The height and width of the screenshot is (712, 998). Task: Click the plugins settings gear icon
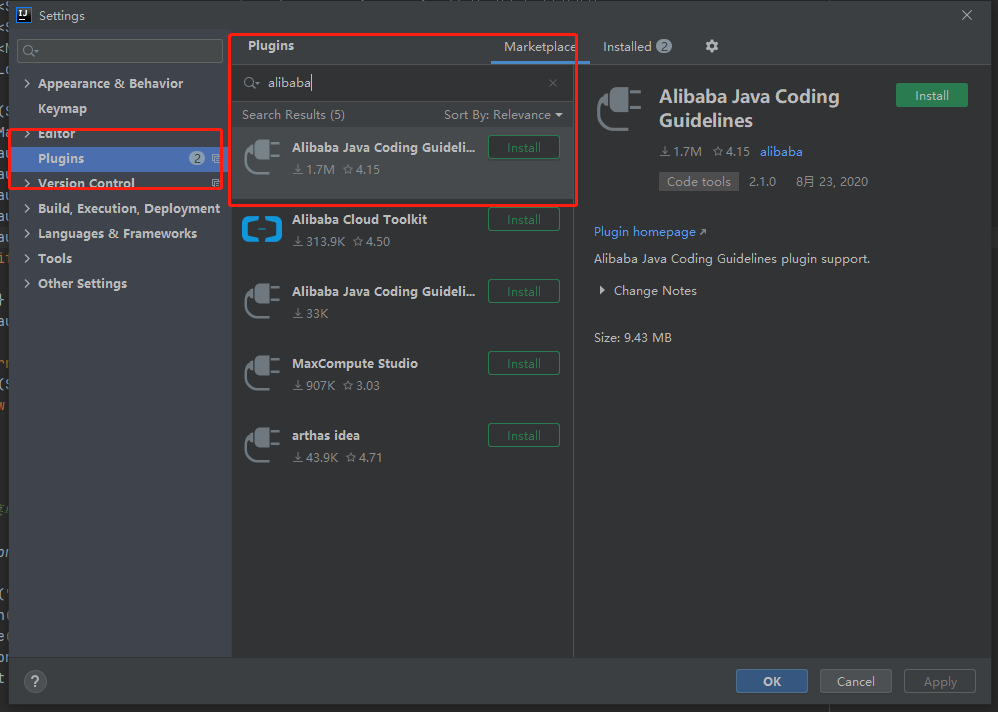(x=712, y=46)
